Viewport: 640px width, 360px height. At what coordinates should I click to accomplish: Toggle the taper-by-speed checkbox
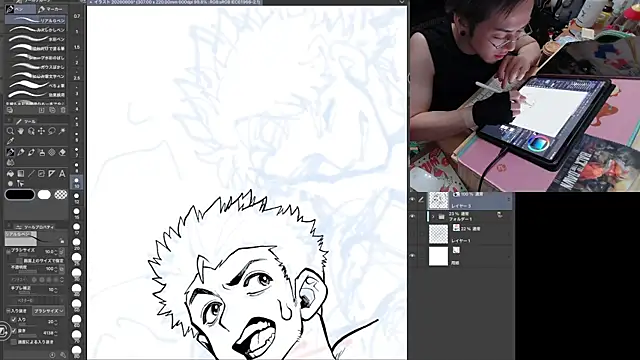(x=14, y=342)
